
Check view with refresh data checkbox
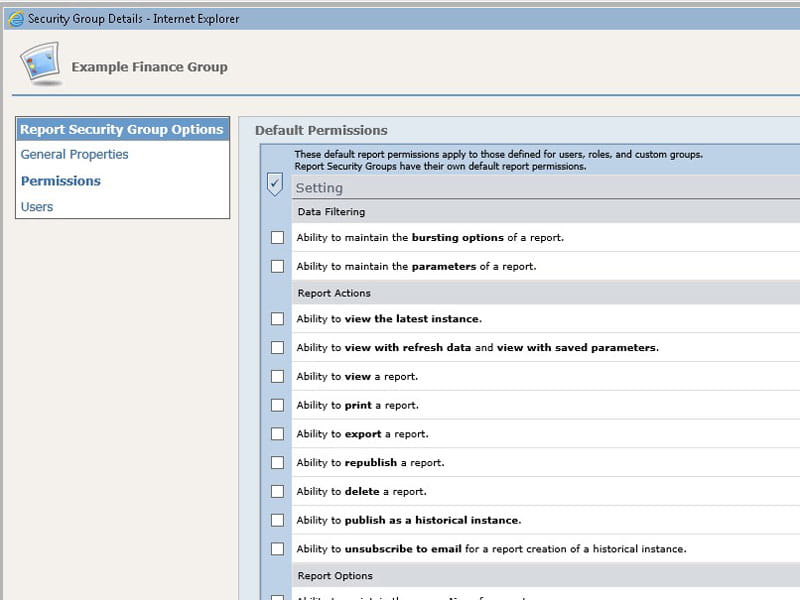coord(278,347)
